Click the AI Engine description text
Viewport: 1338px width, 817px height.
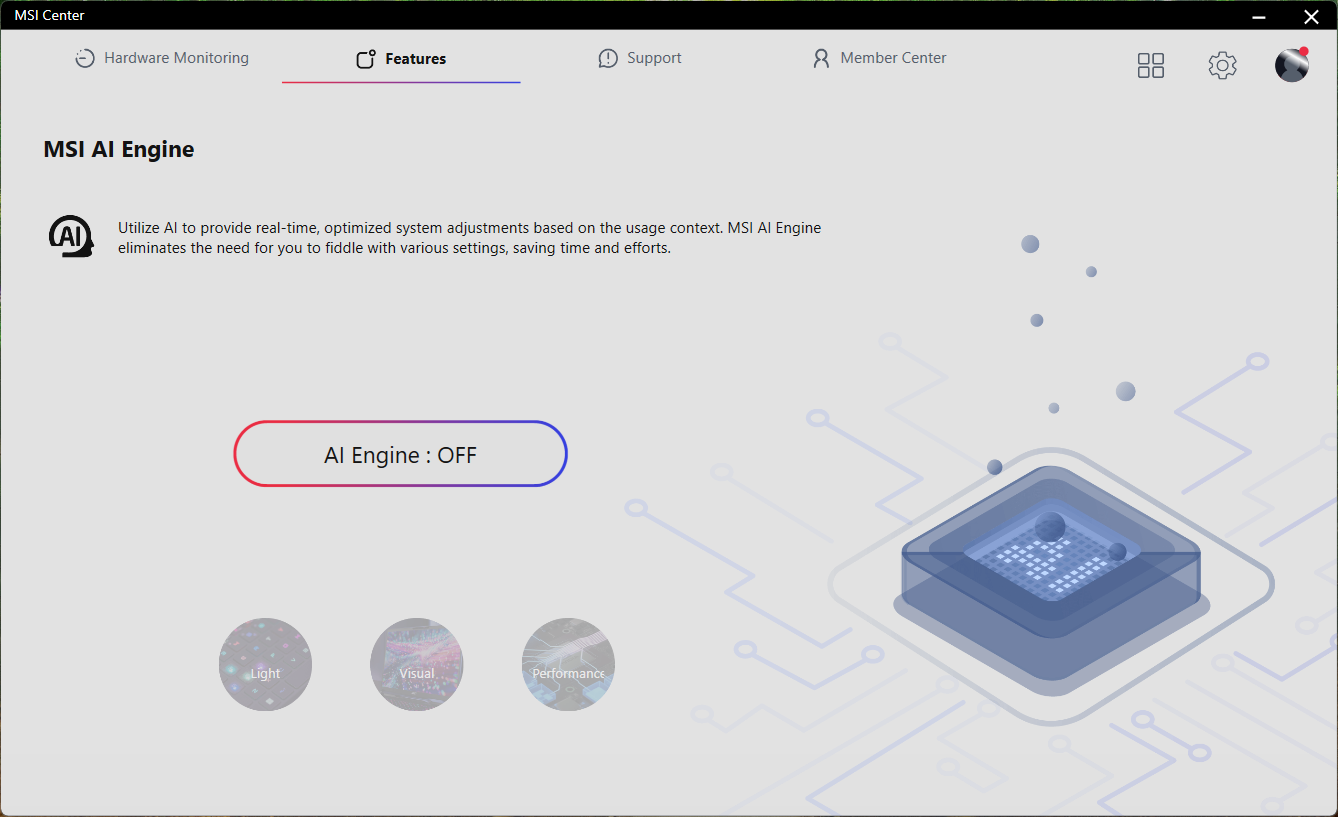(469, 238)
